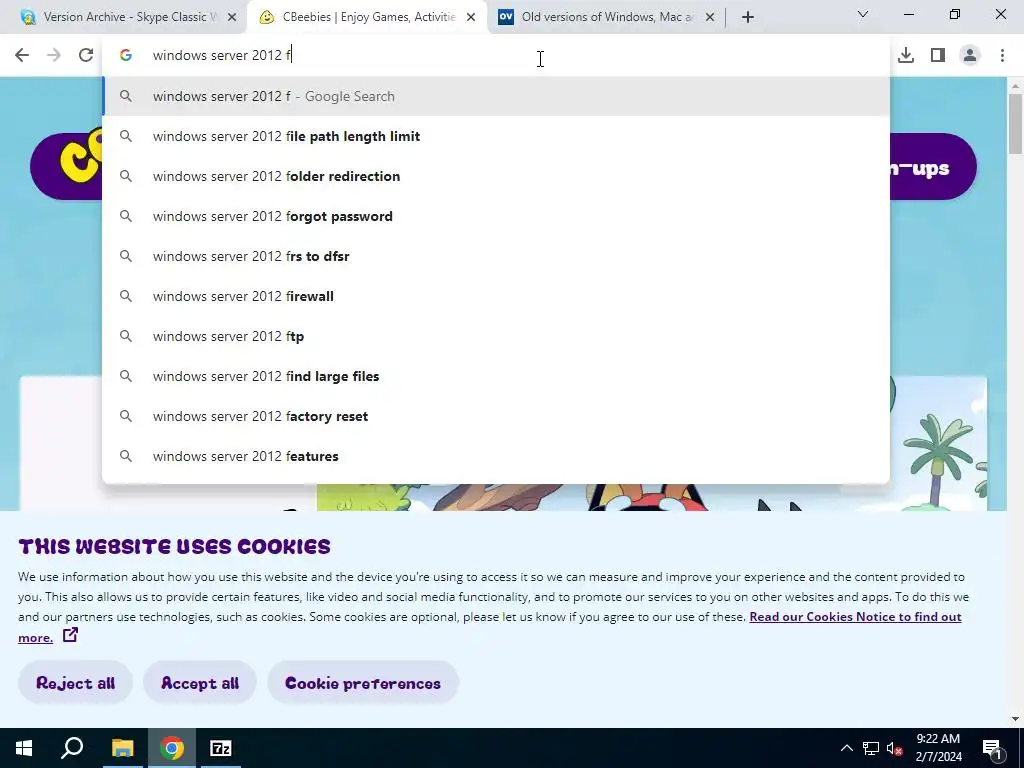Show hidden system tray icons
The height and width of the screenshot is (768, 1024).
(x=846, y=748)
